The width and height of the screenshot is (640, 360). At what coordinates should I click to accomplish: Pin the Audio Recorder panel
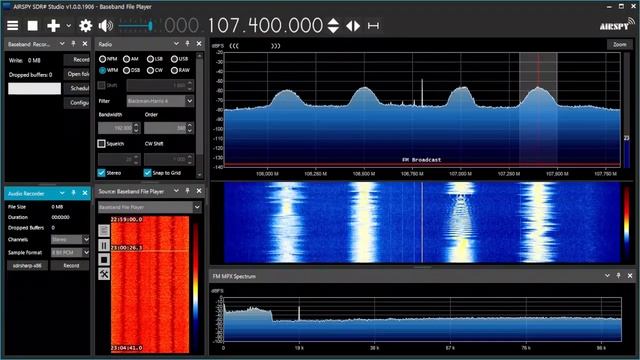(73, 193)
